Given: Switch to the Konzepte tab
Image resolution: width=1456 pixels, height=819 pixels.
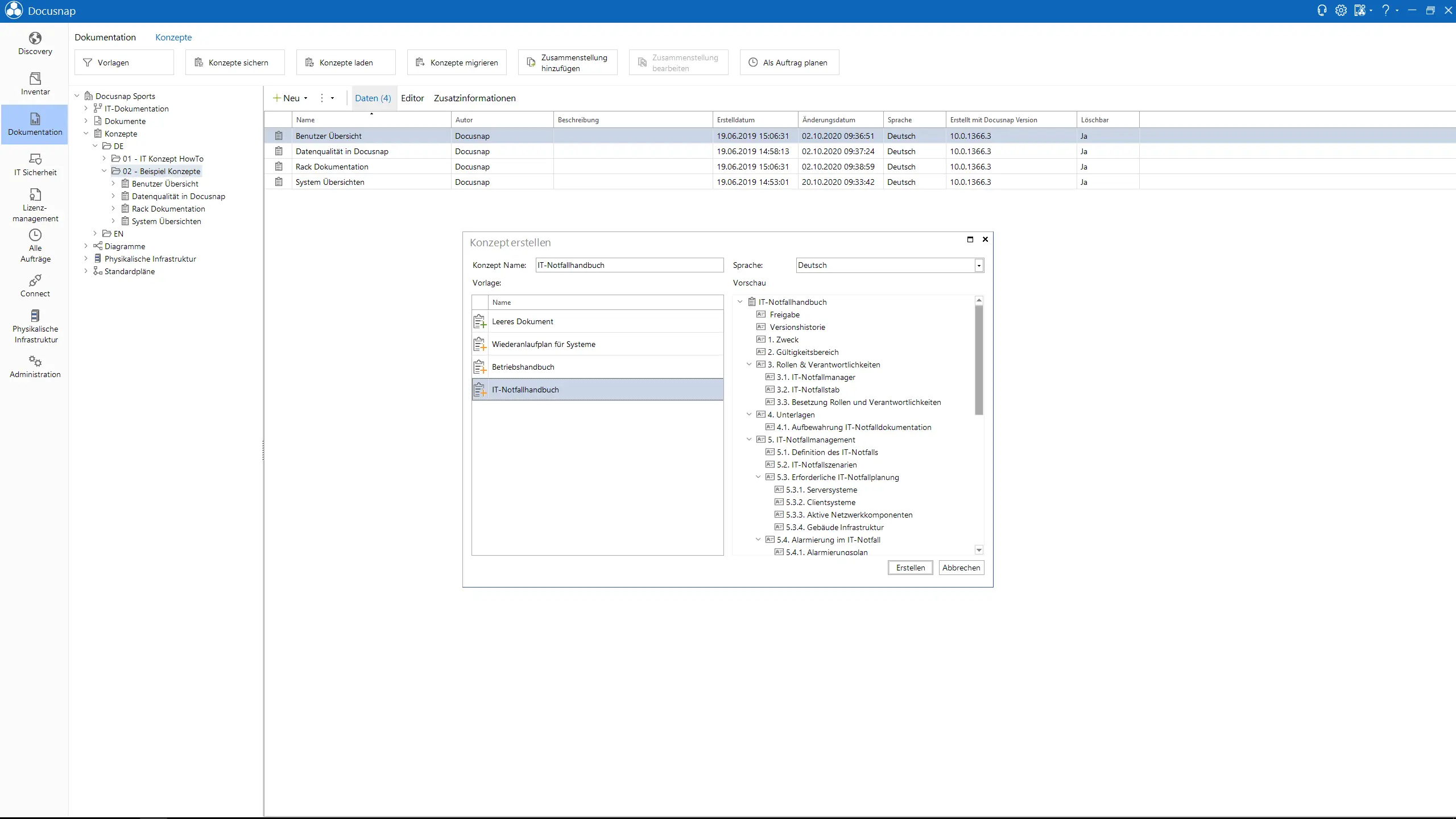Looking at the screenshot, I should coord(173,38).
